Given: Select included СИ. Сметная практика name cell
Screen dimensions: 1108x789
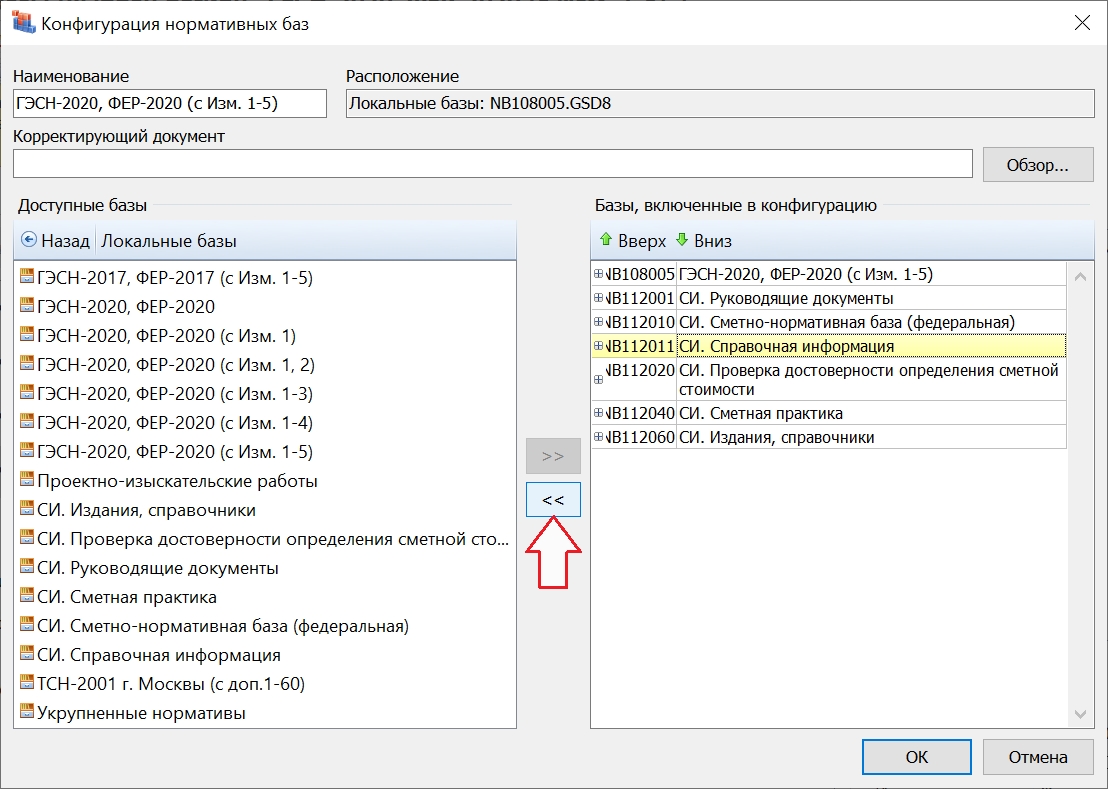Looking at the screenshot, I should pyautogui.click(x=871, y=413).
